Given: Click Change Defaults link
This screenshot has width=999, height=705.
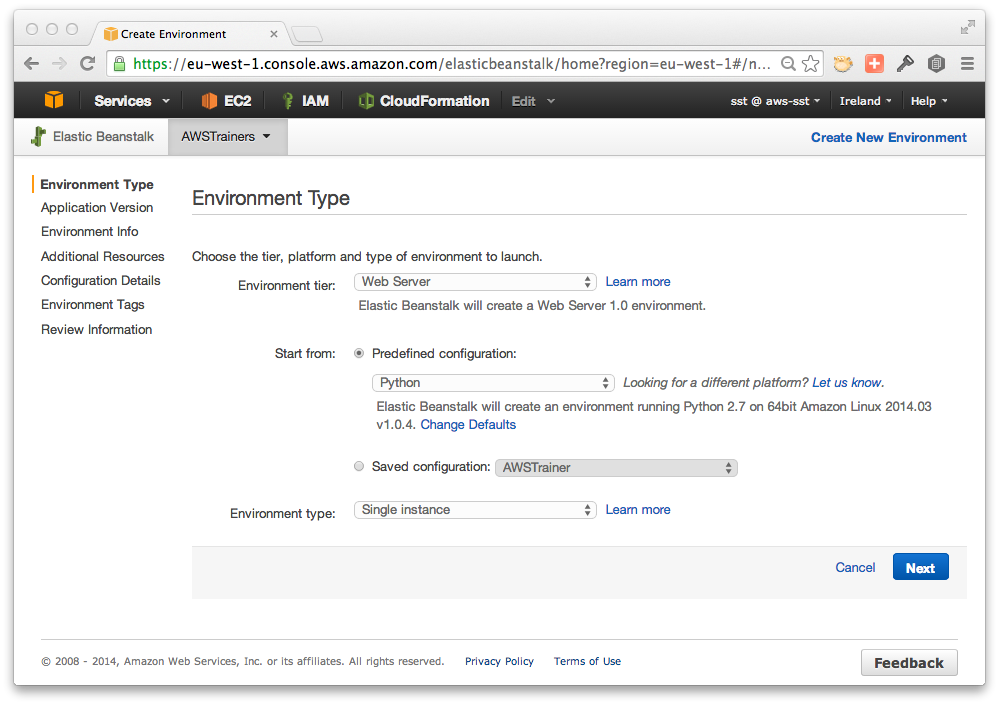Looking at the screenshot, I should (468, 425).
